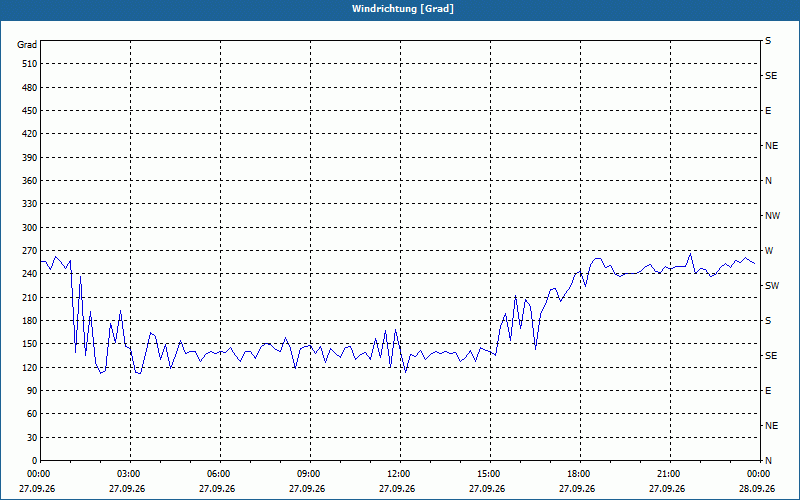The image size is (800, 500).
Task: Pick the 18:00 time label
Action: (579, 474)
